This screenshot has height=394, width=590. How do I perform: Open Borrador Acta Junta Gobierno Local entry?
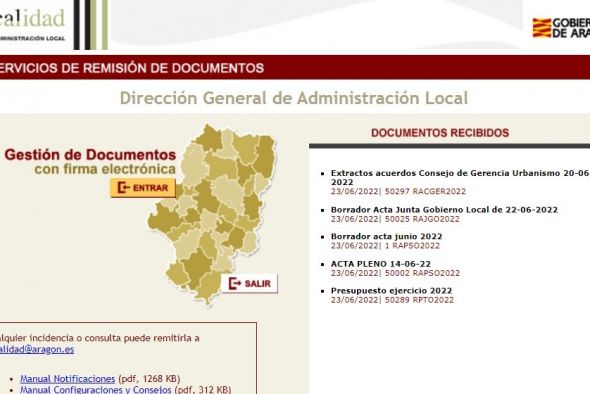pos(444,210)
